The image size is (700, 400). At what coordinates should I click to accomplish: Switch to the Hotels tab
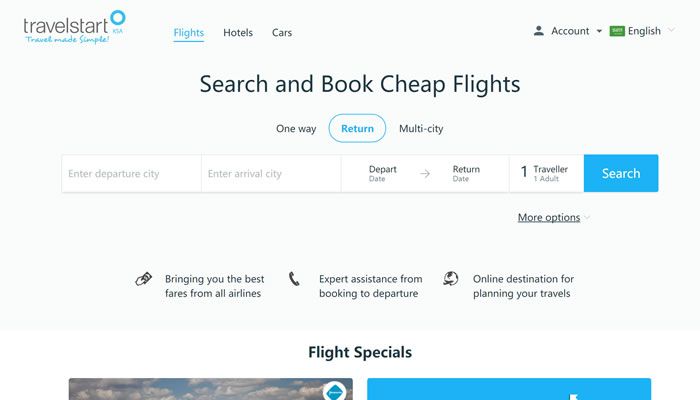point(238,33)
